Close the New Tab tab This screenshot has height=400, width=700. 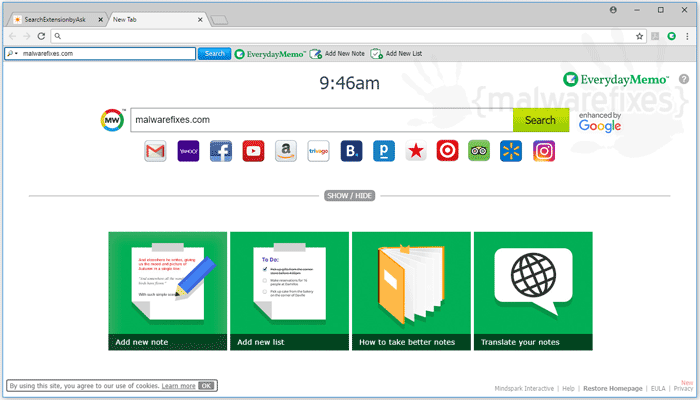pos(200,20)
